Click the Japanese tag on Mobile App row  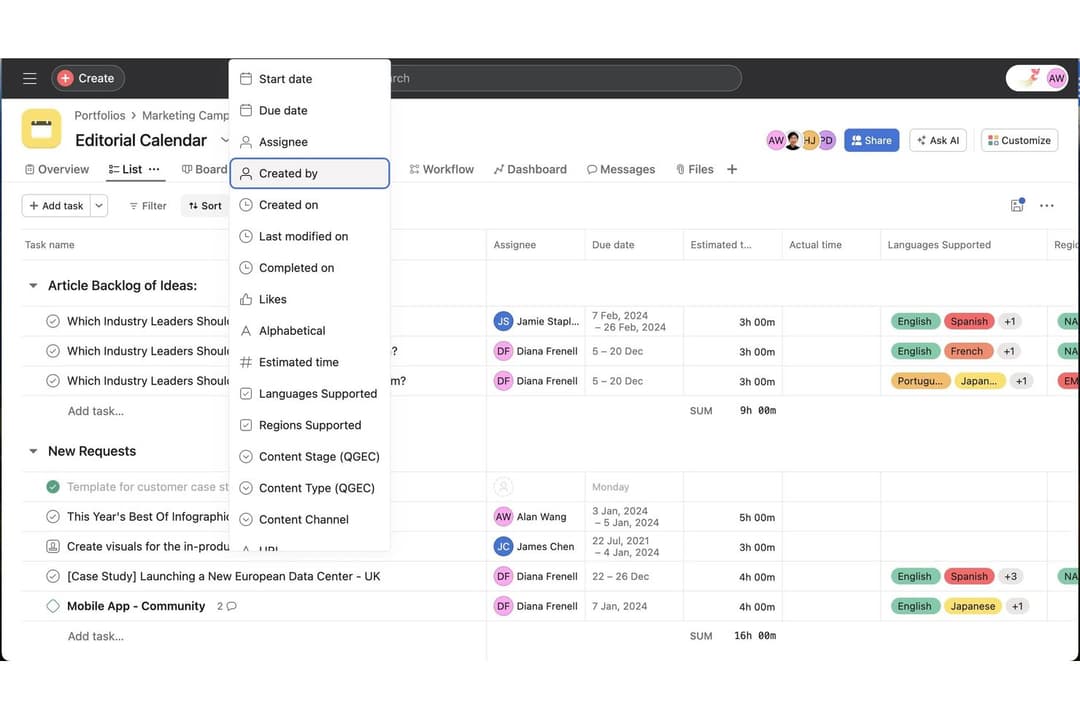coord(973,606)
